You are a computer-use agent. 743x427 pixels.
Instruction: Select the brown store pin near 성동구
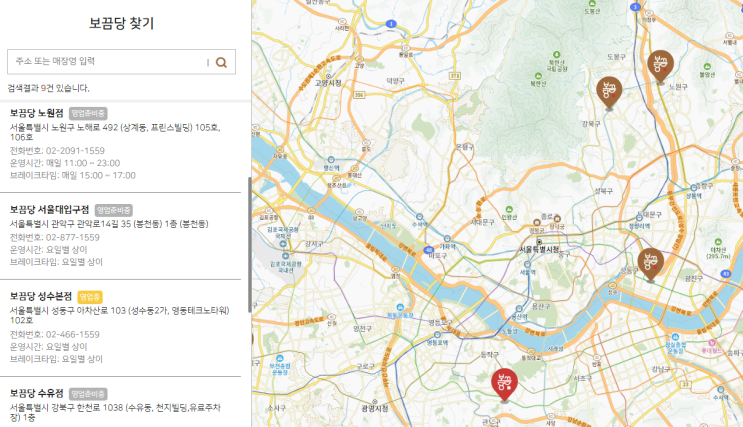(x=651, y=265)
